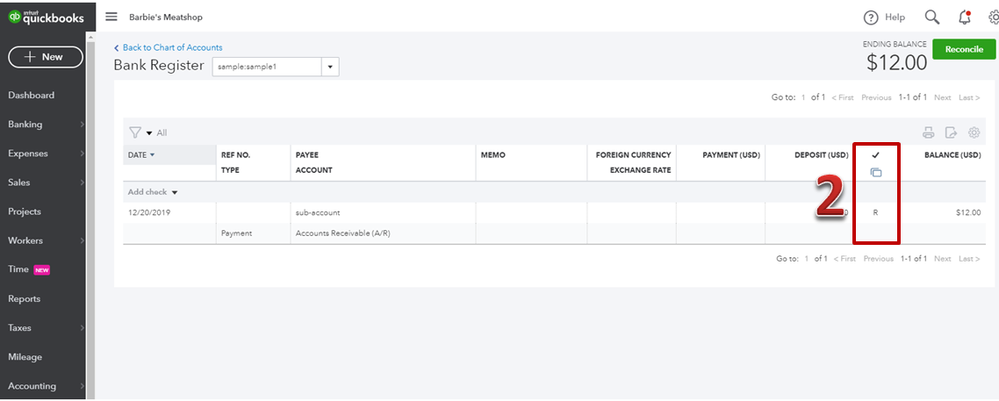The height and width of the screenshot is (401, 999).
Task: Open Mileage in the sidebar
Action: coord(25,357)
